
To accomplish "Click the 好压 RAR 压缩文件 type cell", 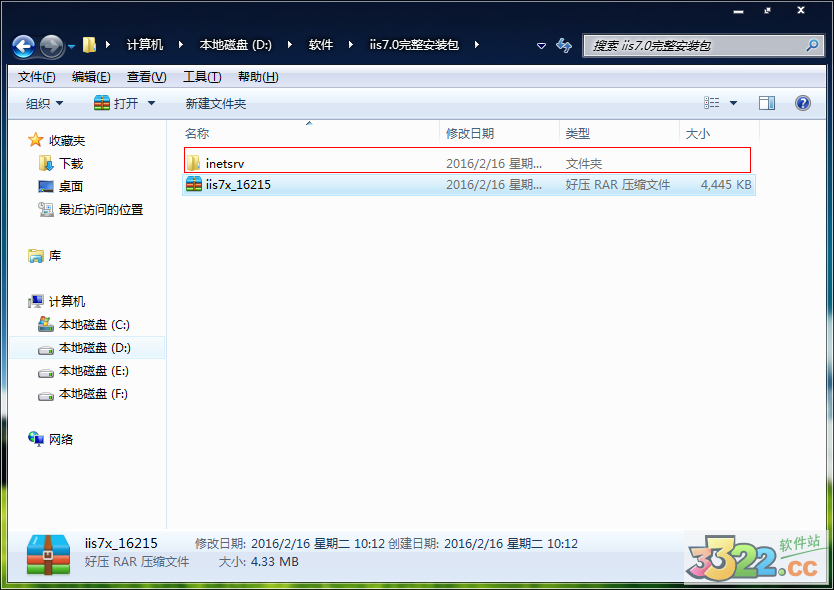I will 618,185.
